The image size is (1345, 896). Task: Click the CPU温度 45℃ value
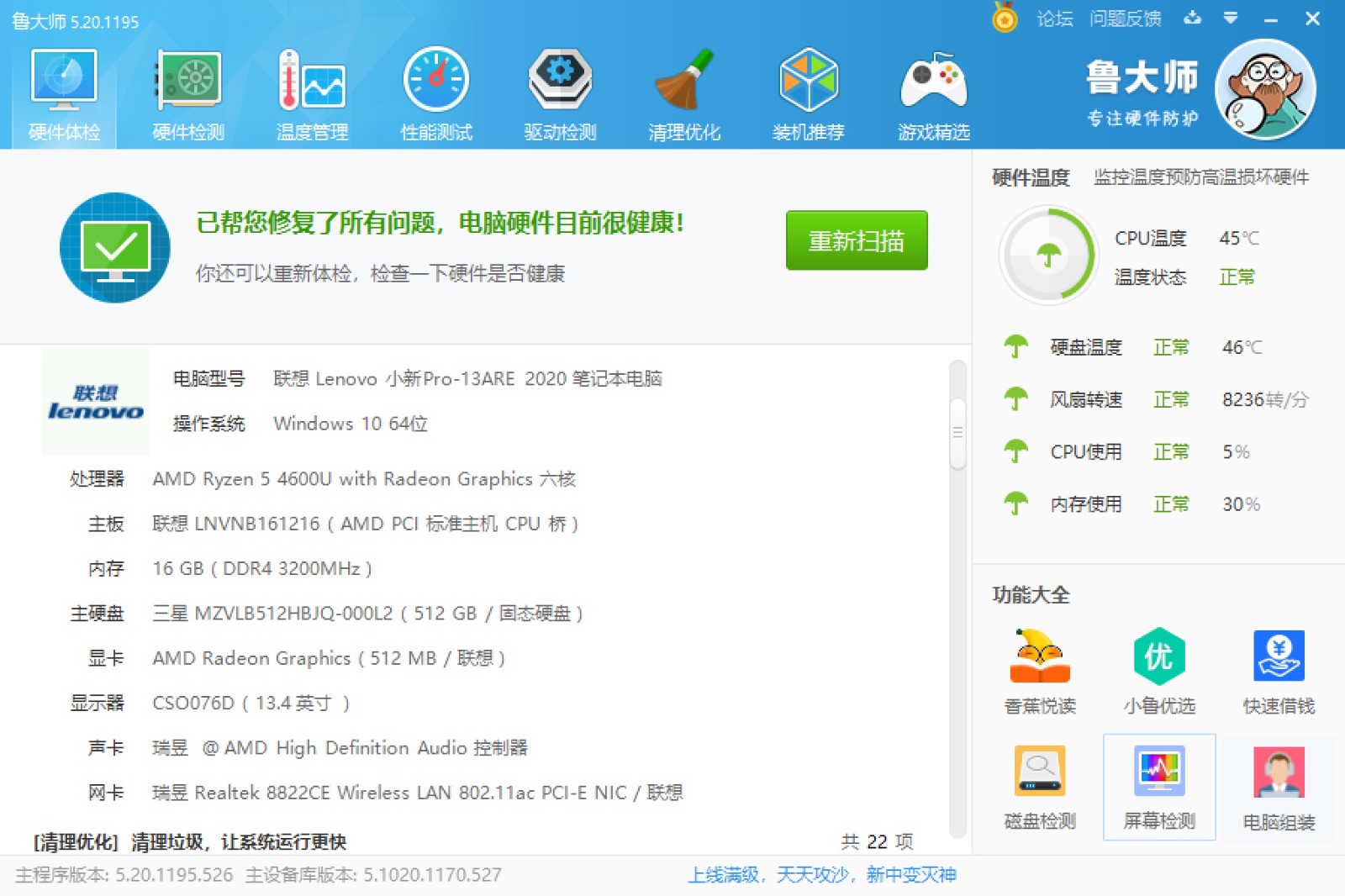[1239, 239]
